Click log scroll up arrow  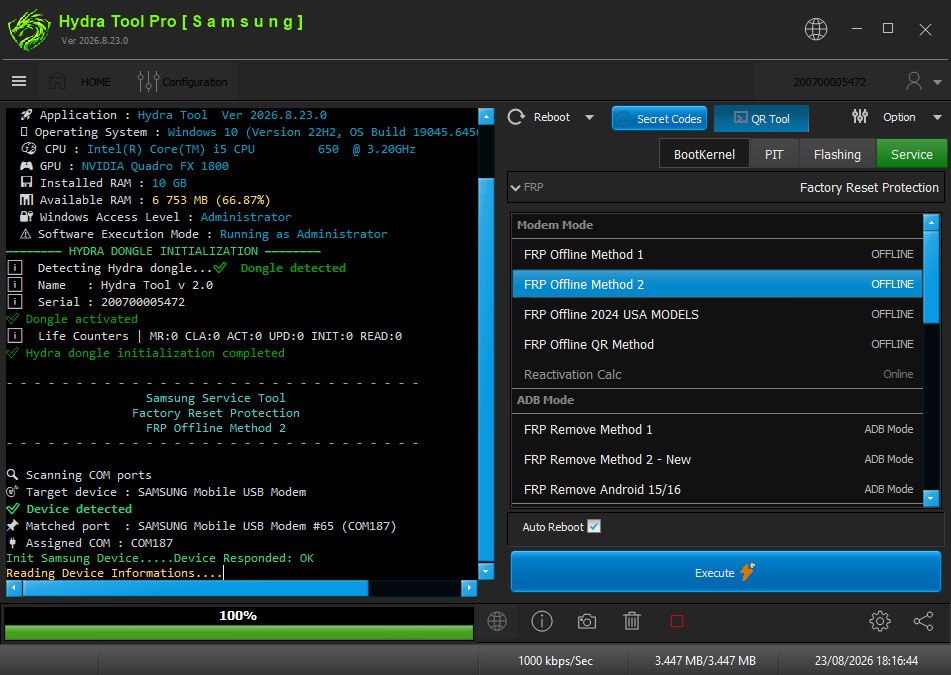[486, 116]
